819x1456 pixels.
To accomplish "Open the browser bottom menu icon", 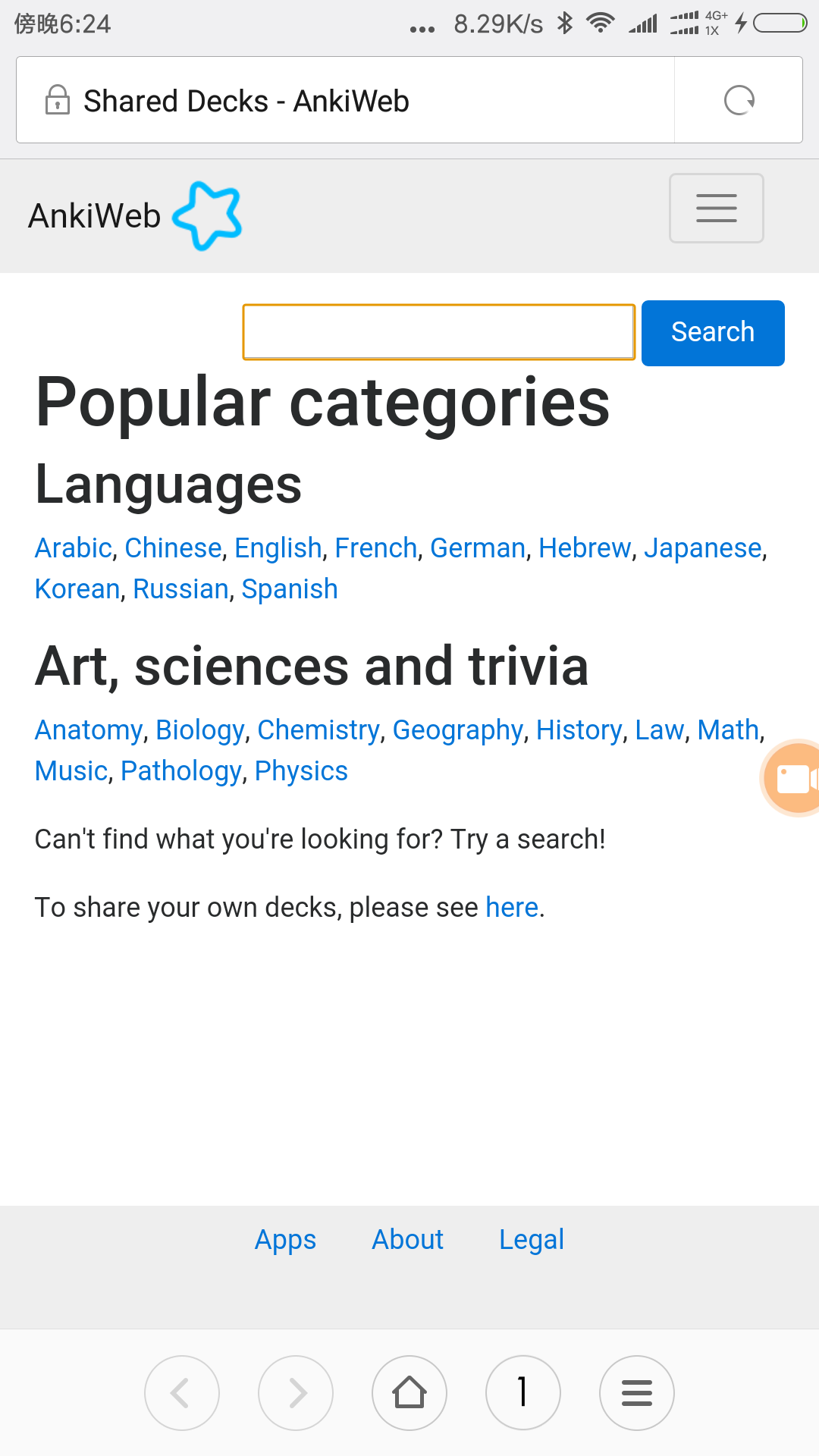I will [637, 1393].
